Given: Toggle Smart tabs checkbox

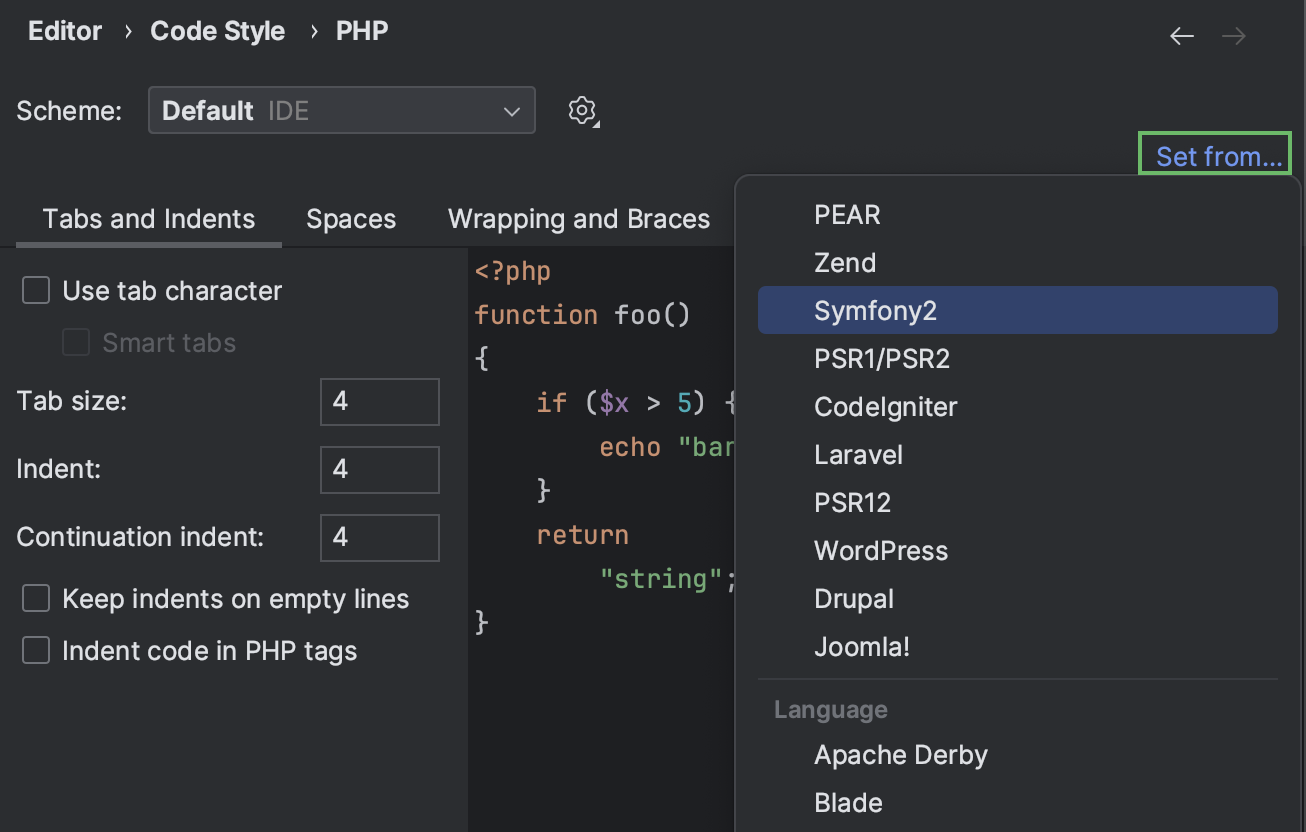Looking at the screenshot, I should tap(76, 343).
